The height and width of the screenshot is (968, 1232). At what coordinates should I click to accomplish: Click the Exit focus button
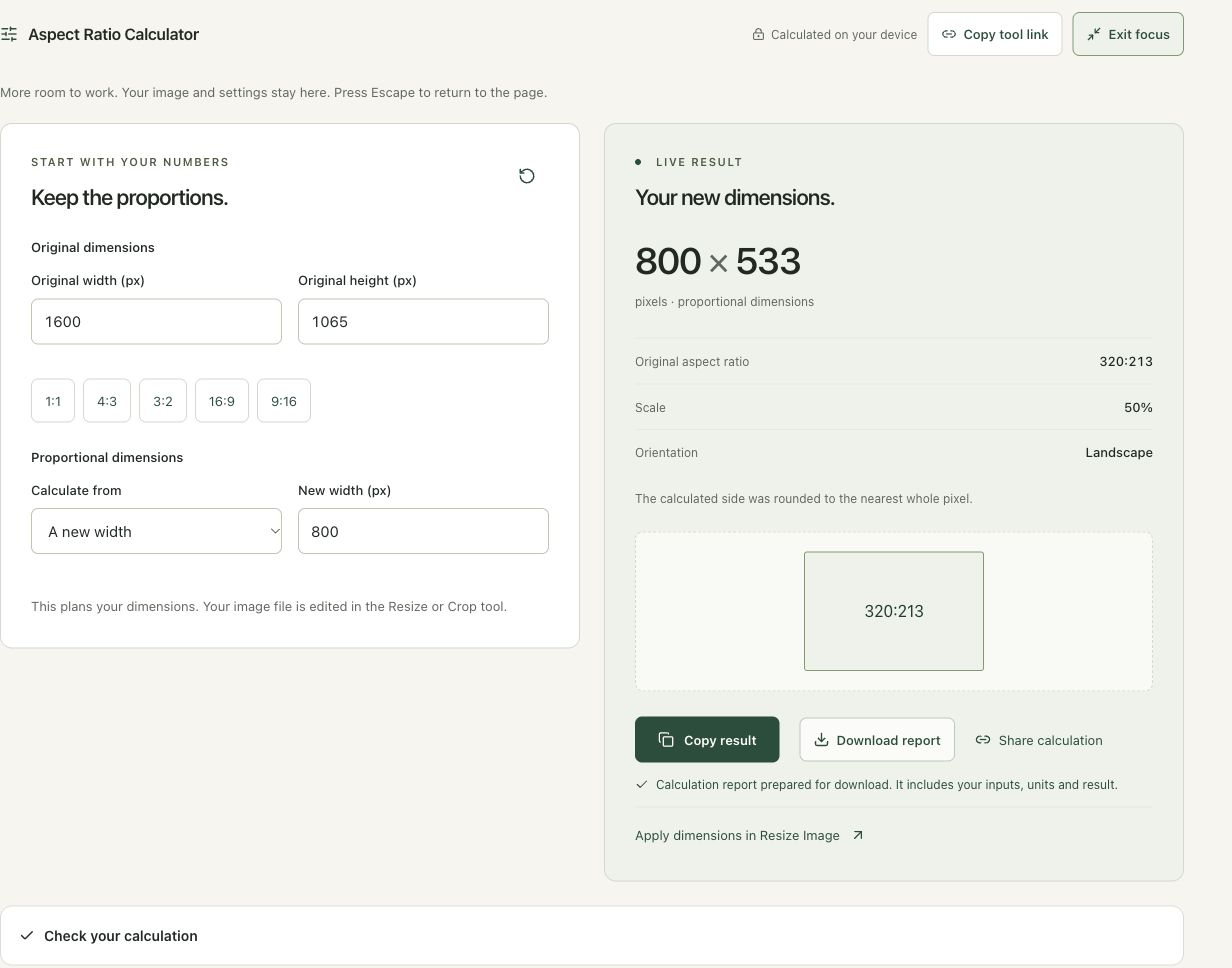(x=1128, y=34)
